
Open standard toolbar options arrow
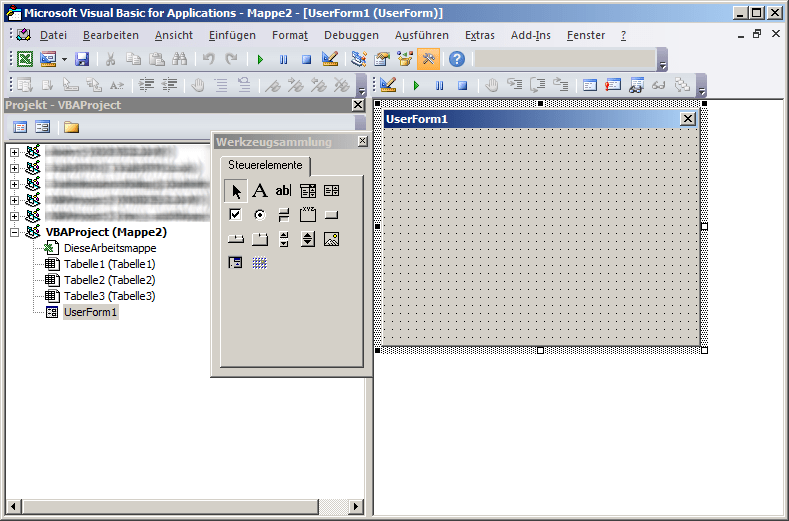(x=663, y=61)
